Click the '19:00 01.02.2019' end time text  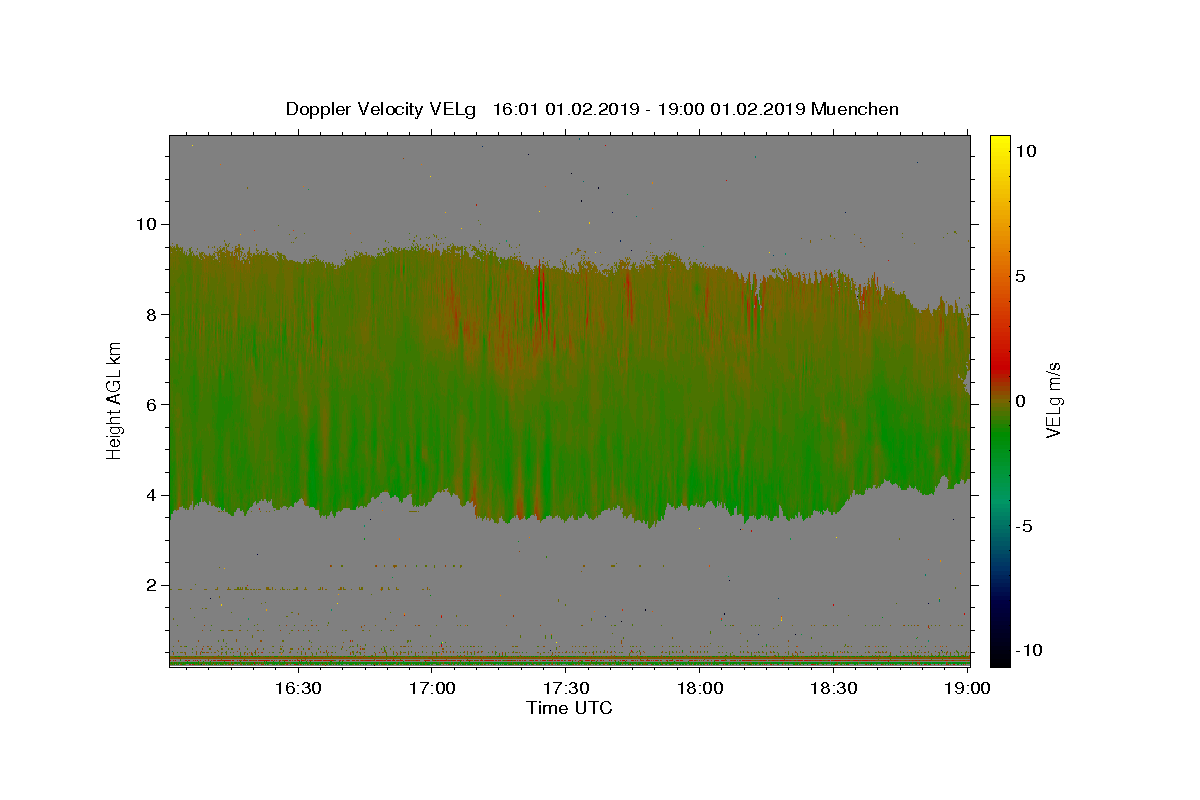tap(730, 109)
